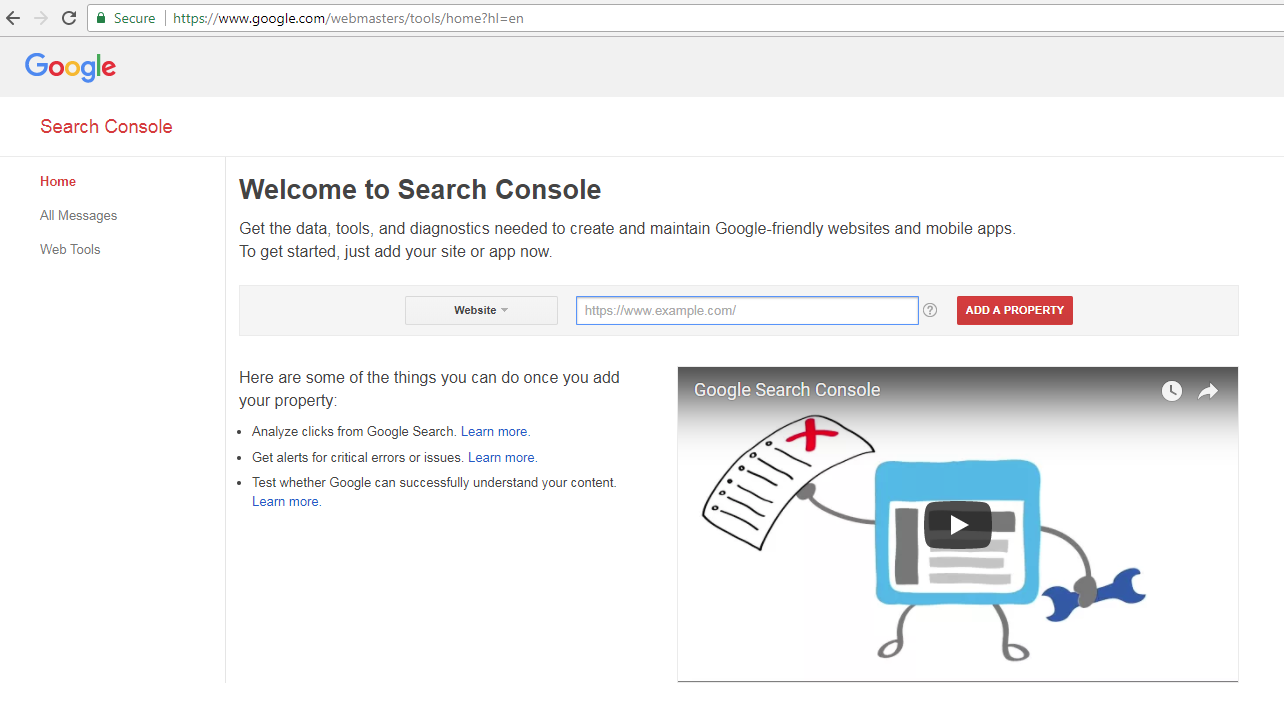Click the property URL input field

pos(747,310)
